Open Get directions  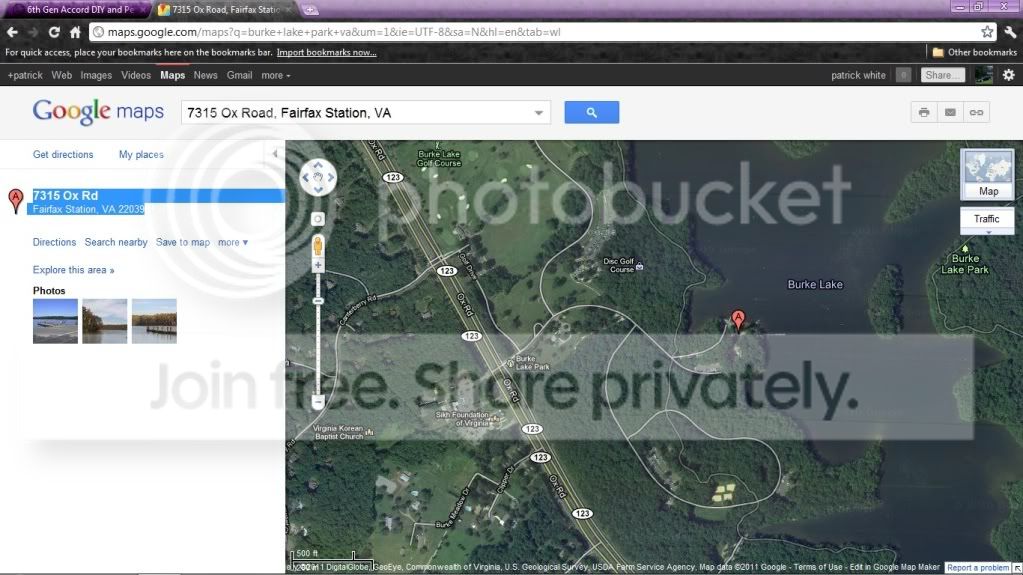coord(63,155)
